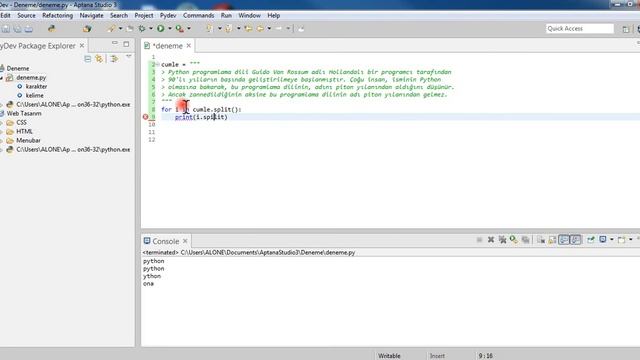Toggle Link with Editor in Package Explorer
Image resolution: width=640 pixels, height=360 pixels.
coord(99,59)
